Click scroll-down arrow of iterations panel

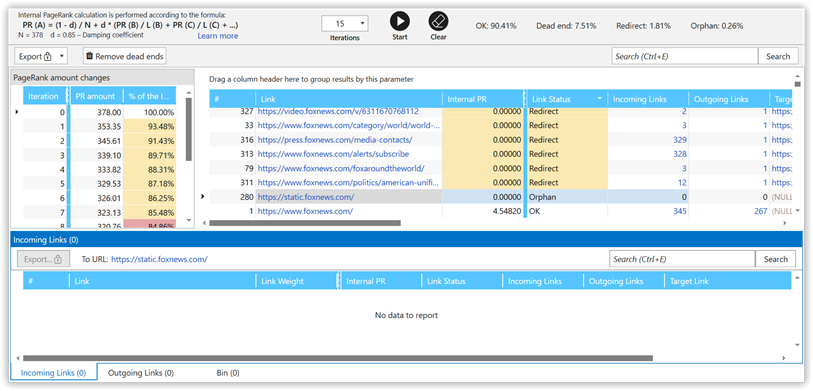pos(189,220)
